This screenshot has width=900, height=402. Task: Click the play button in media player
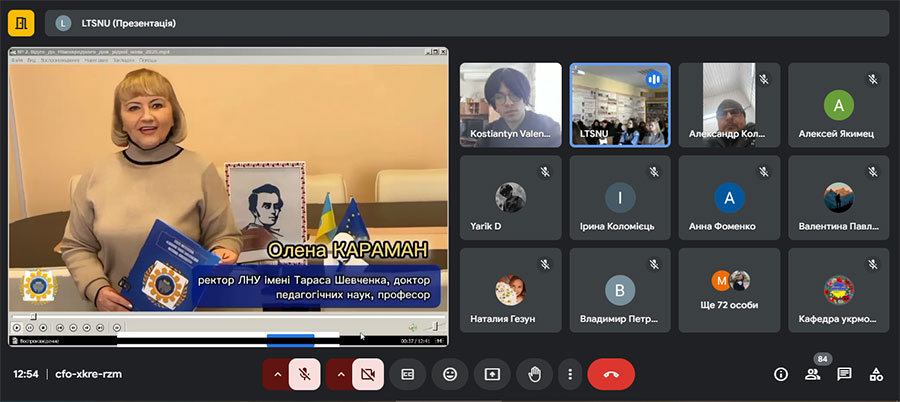17,328
